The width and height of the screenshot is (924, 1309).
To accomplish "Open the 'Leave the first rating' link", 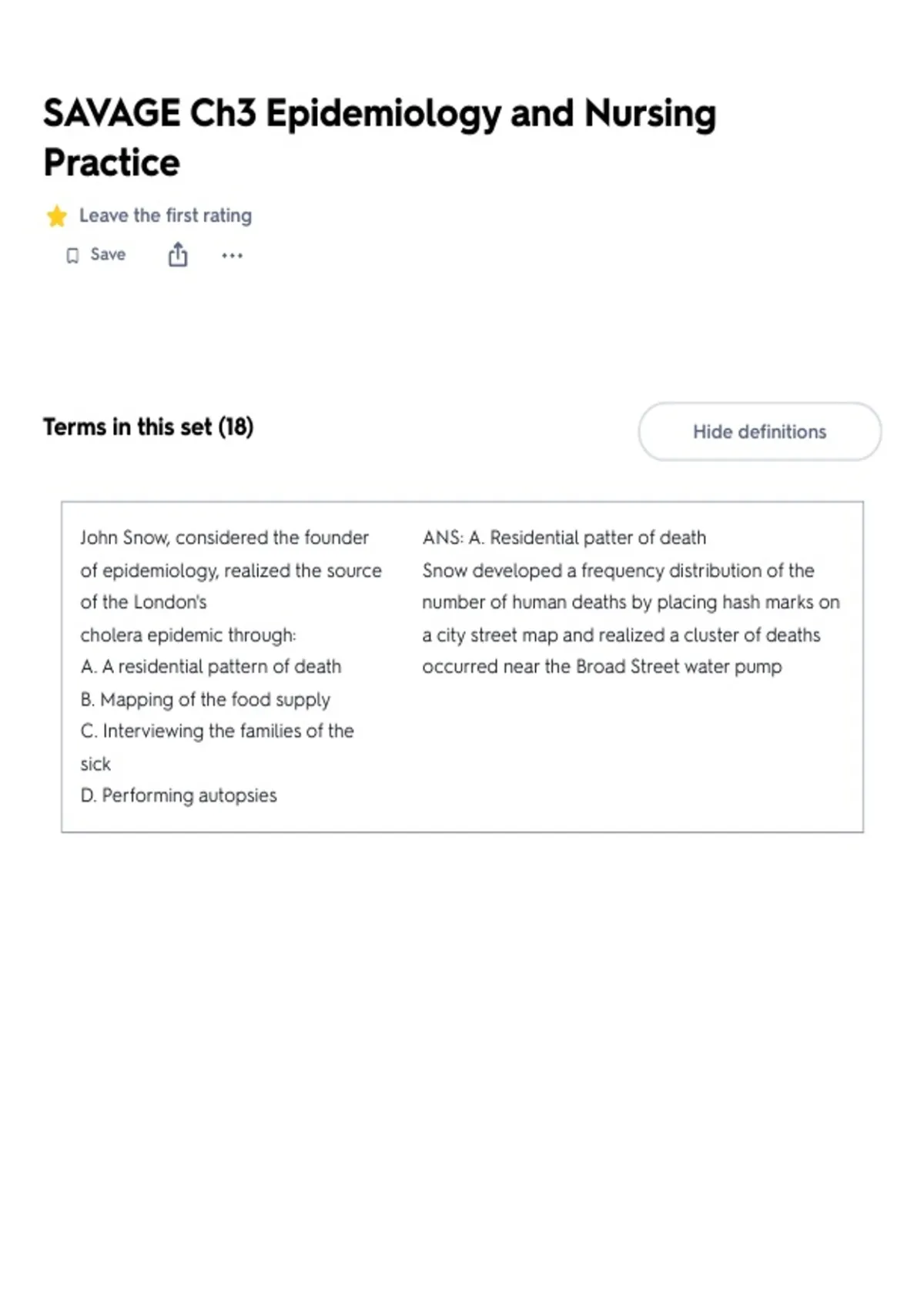I will (166, 216).
